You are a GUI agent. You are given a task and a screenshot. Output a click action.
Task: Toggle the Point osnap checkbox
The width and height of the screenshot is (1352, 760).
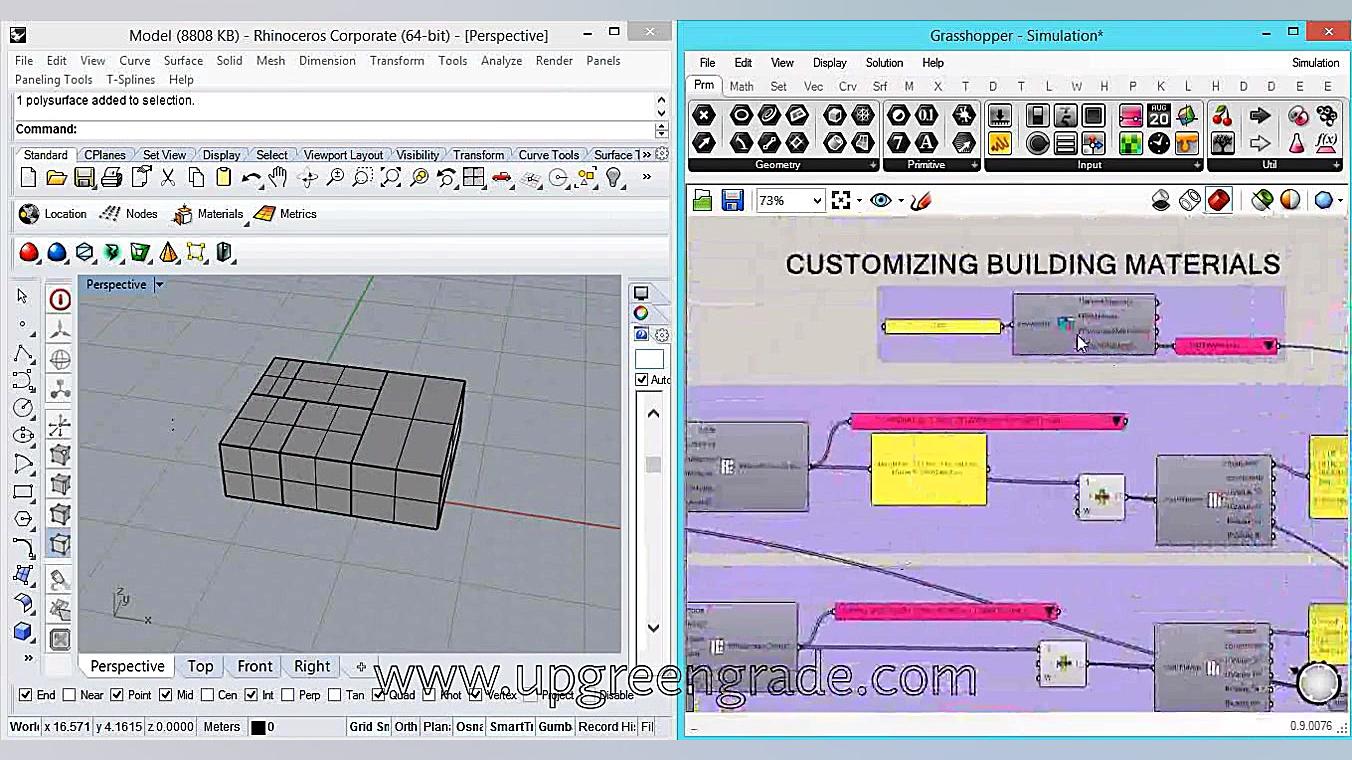(117, 695)
